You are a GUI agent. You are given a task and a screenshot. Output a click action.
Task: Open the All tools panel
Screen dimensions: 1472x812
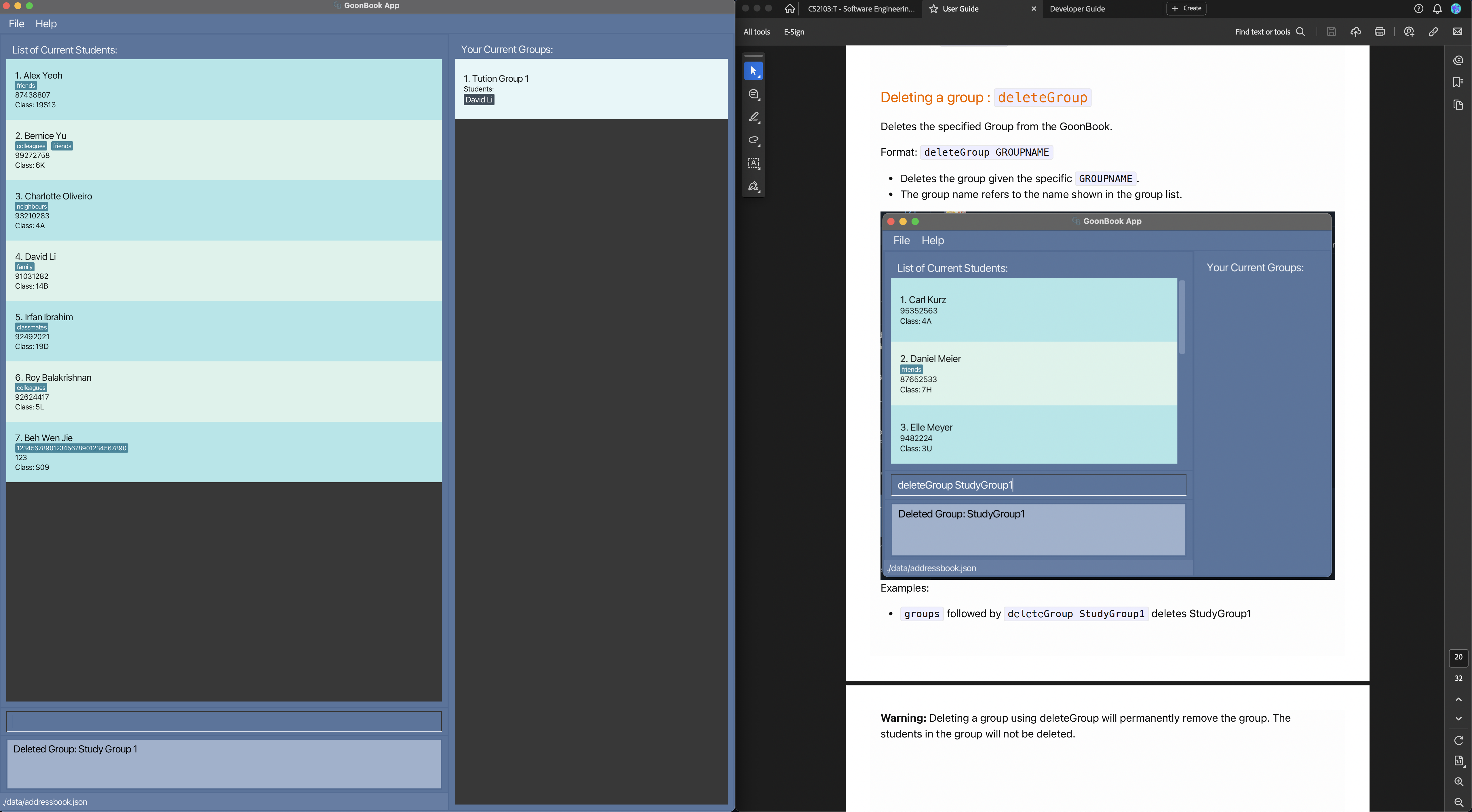756,32
